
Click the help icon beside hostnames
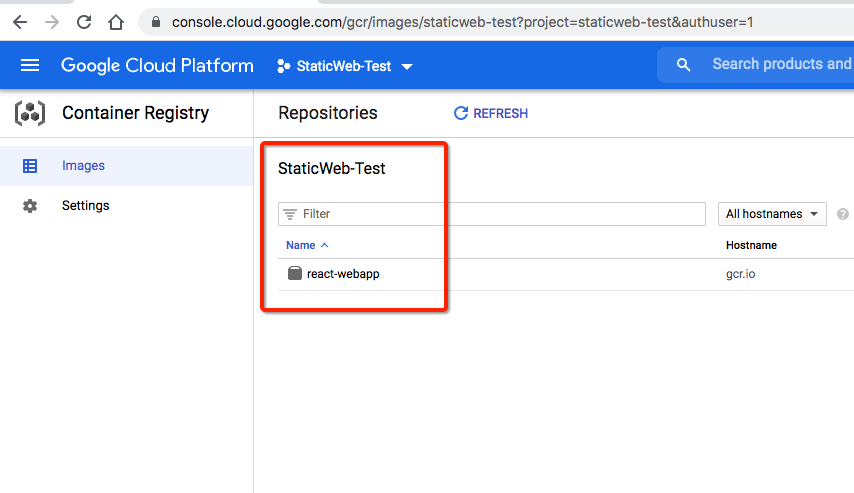(843, 214)
